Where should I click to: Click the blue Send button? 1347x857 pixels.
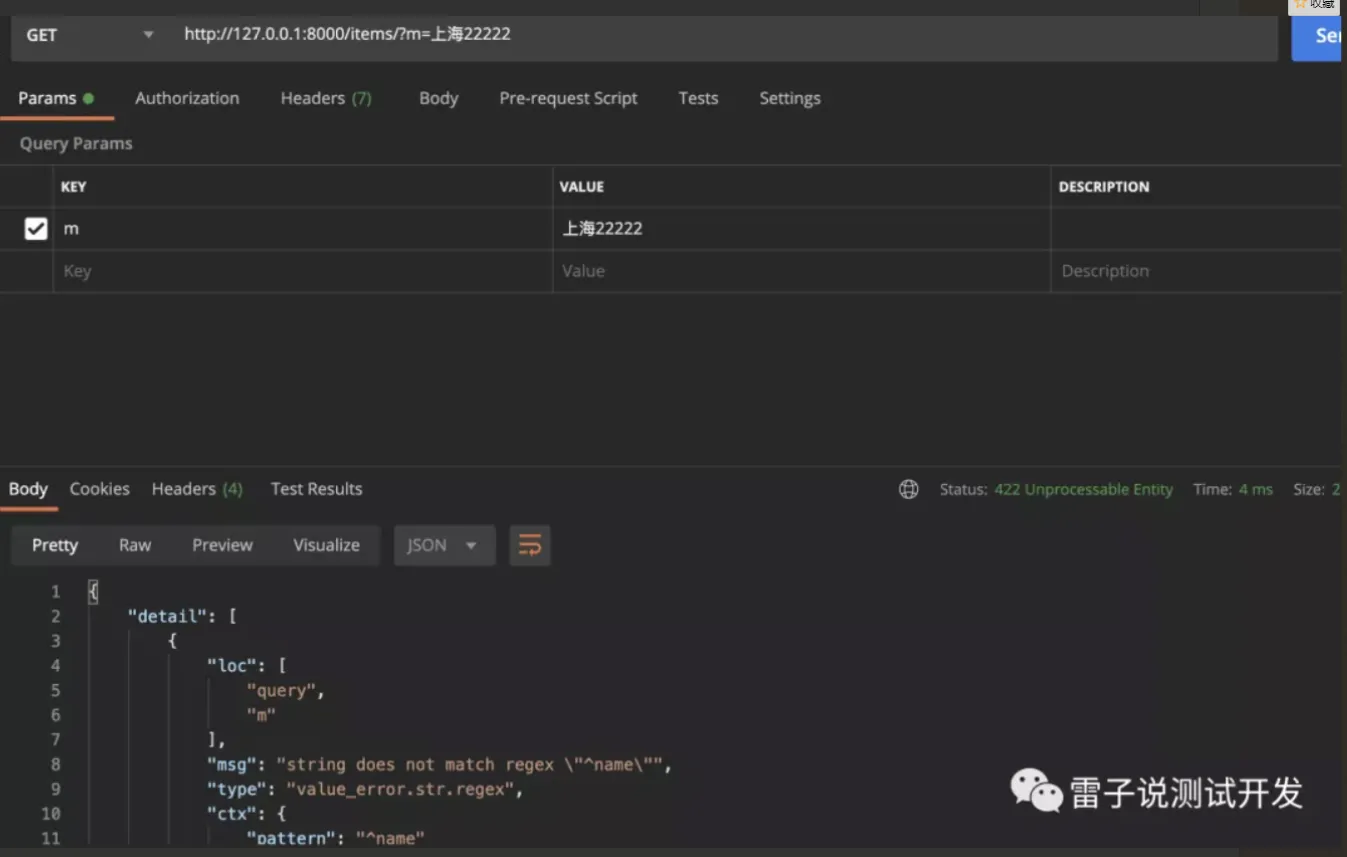coord(1318,35)
